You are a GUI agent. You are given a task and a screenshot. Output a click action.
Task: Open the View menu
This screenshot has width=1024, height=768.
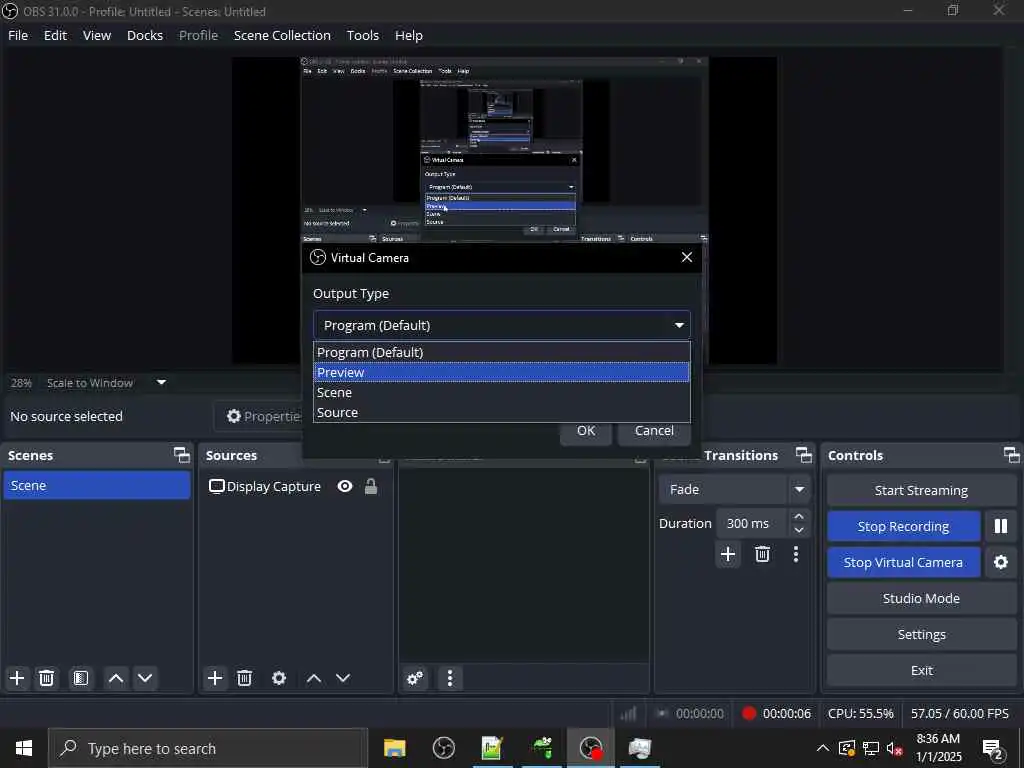click(97, 35)
